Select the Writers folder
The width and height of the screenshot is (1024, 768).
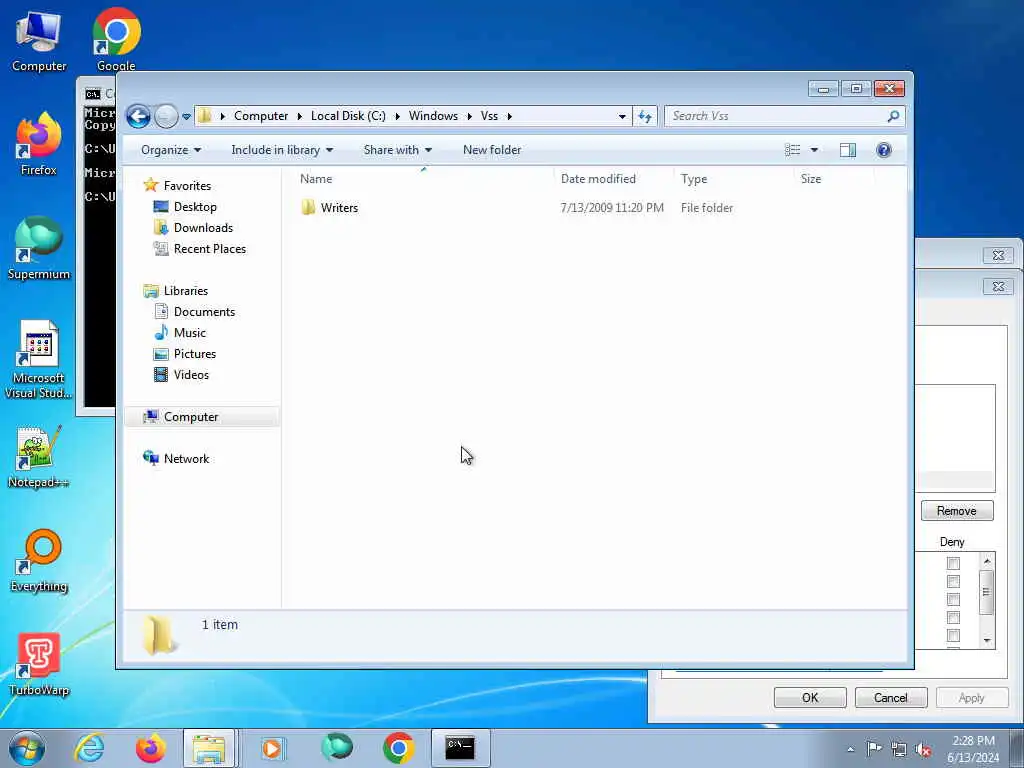point(339,208)
